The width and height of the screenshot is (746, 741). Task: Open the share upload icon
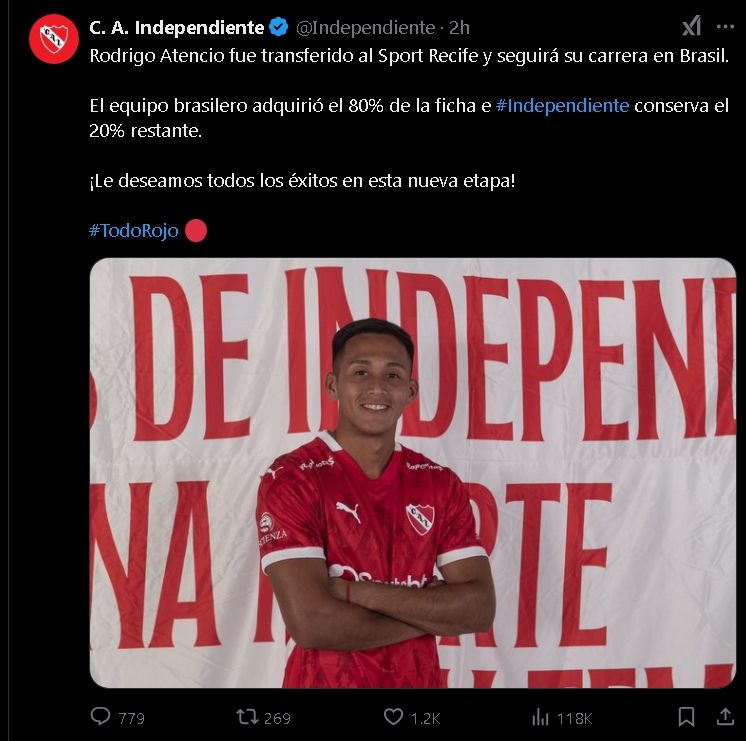coord(725,716)
